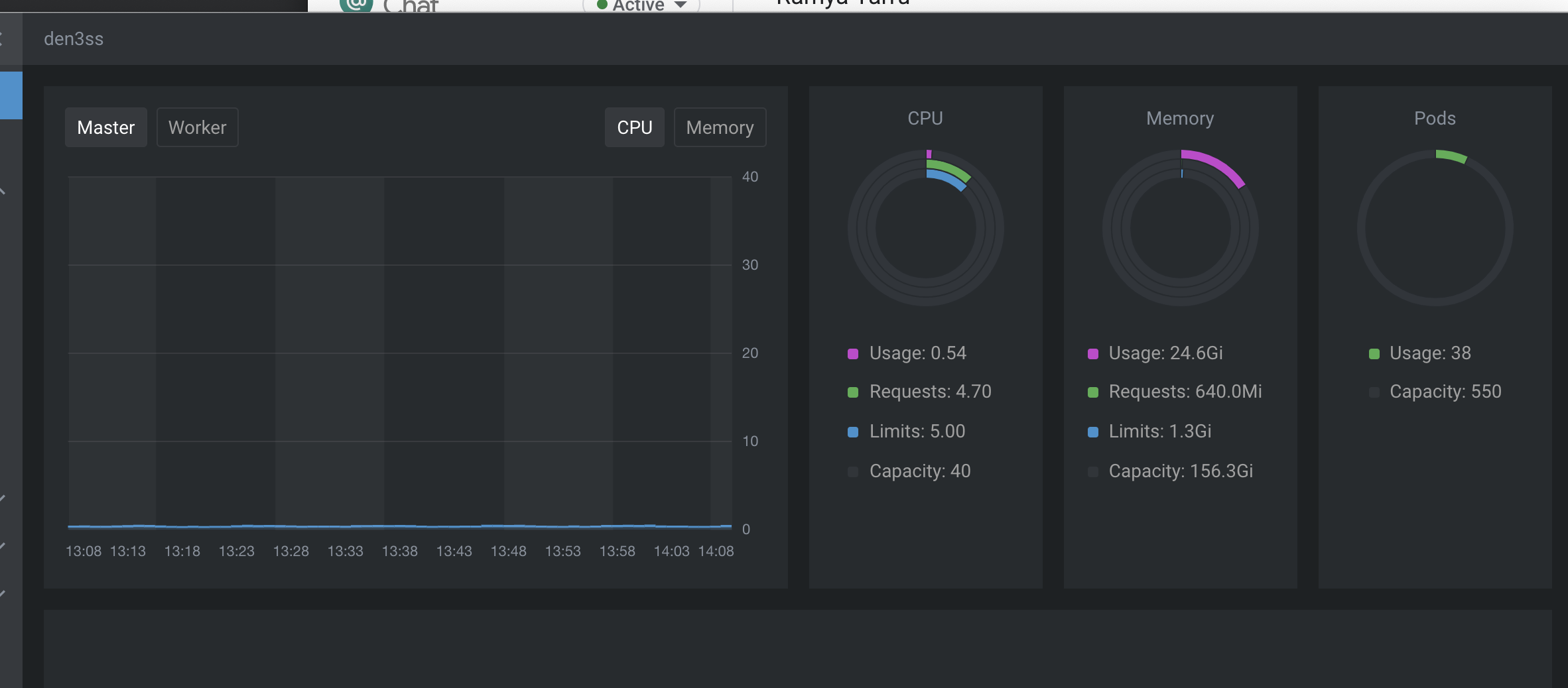
Task: Click the CPU Capacity: 40 legend entry
Action: 919,471
